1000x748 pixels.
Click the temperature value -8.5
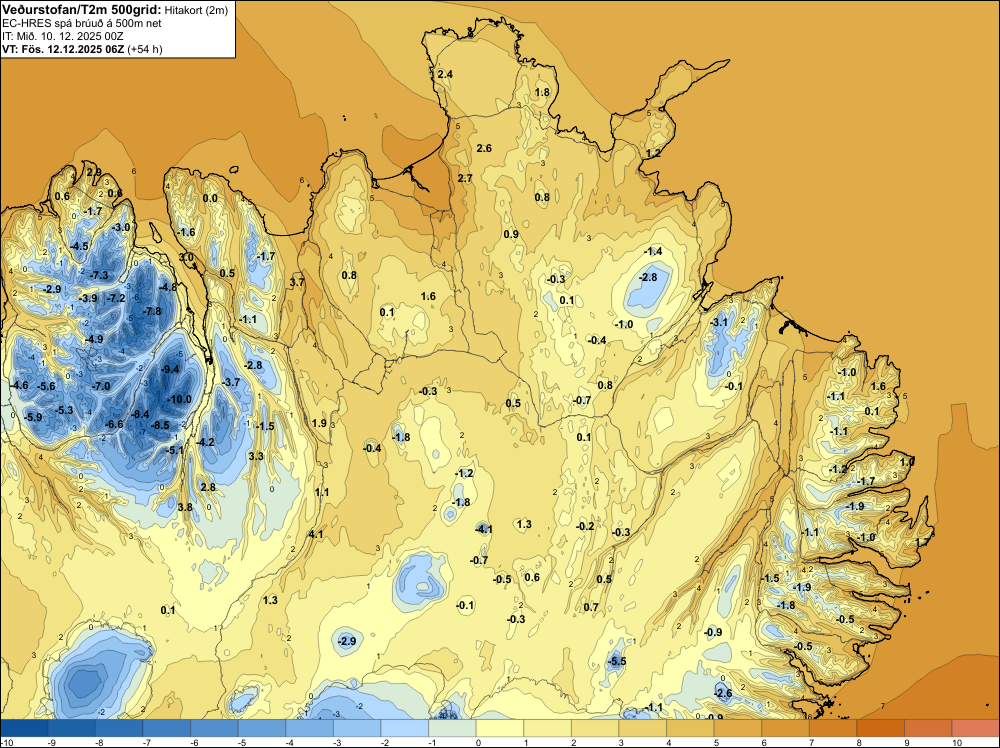click(x=160, y=425)
